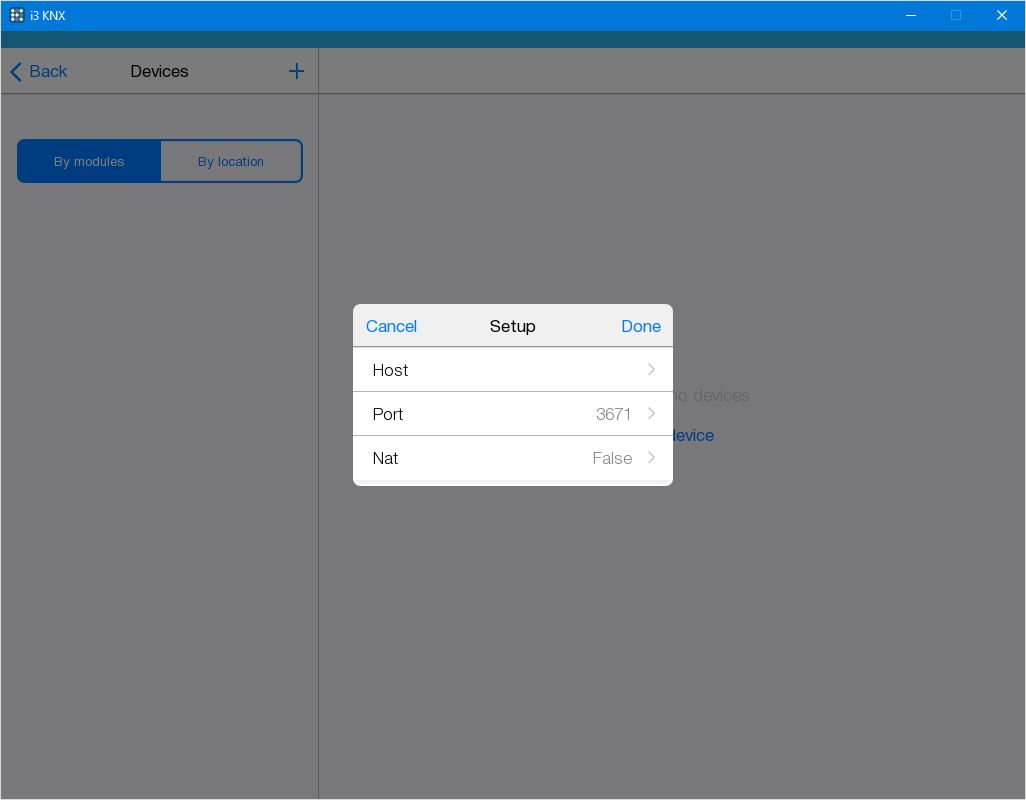
Task: Maximize the i3 KNX window
Action: pos(956,15)
